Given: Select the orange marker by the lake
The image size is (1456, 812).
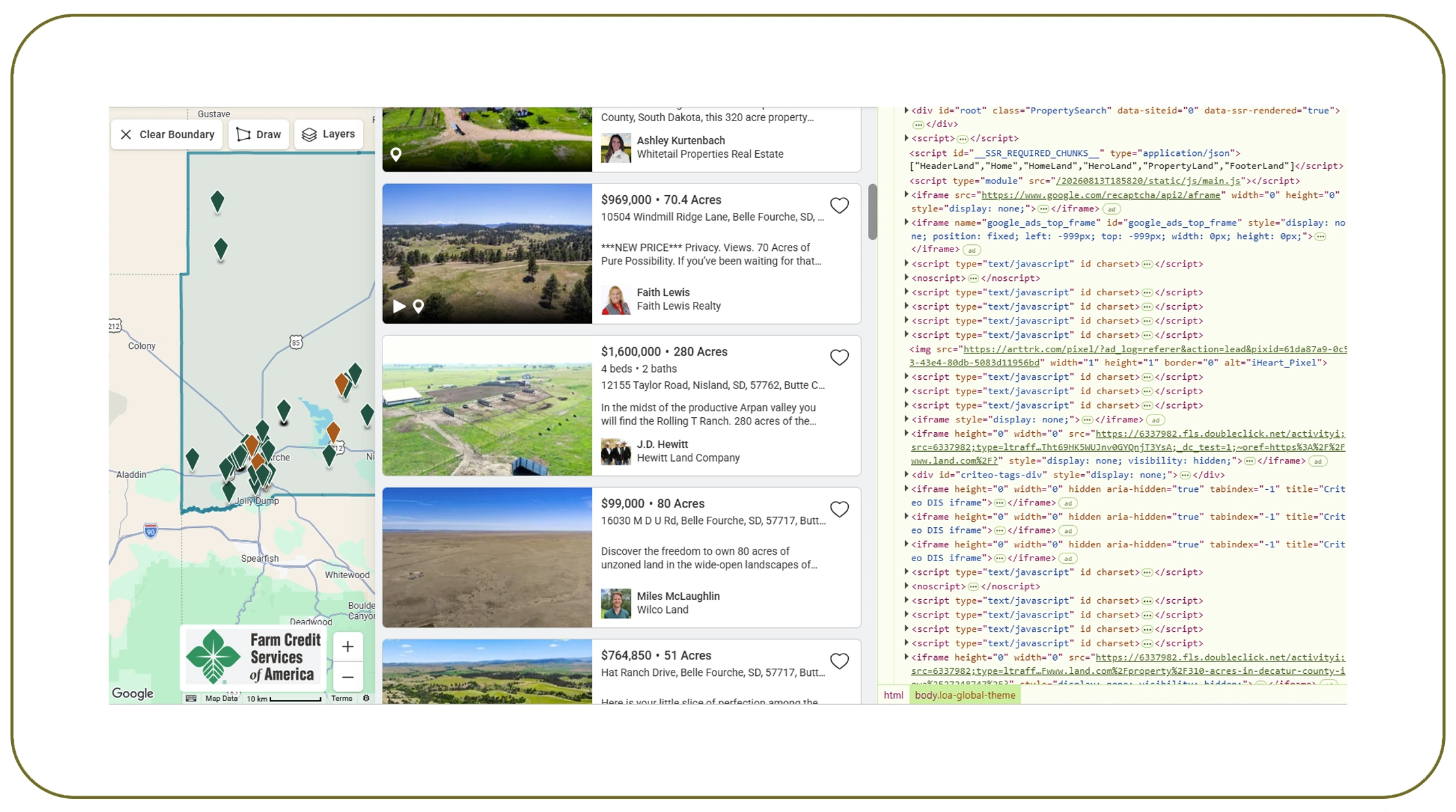Looking at the screenshot, I should tap(333, 432).
